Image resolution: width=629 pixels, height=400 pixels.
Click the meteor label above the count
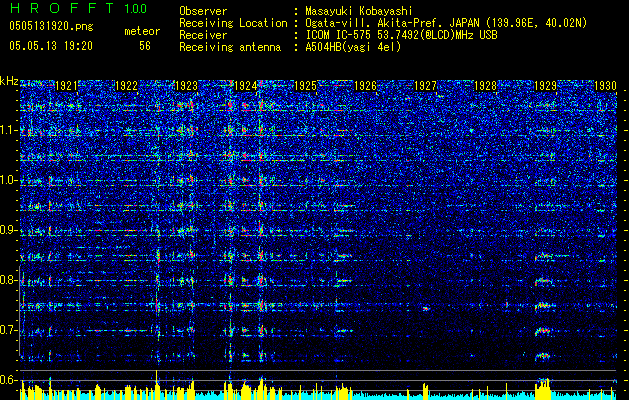(x=142, y=31)
